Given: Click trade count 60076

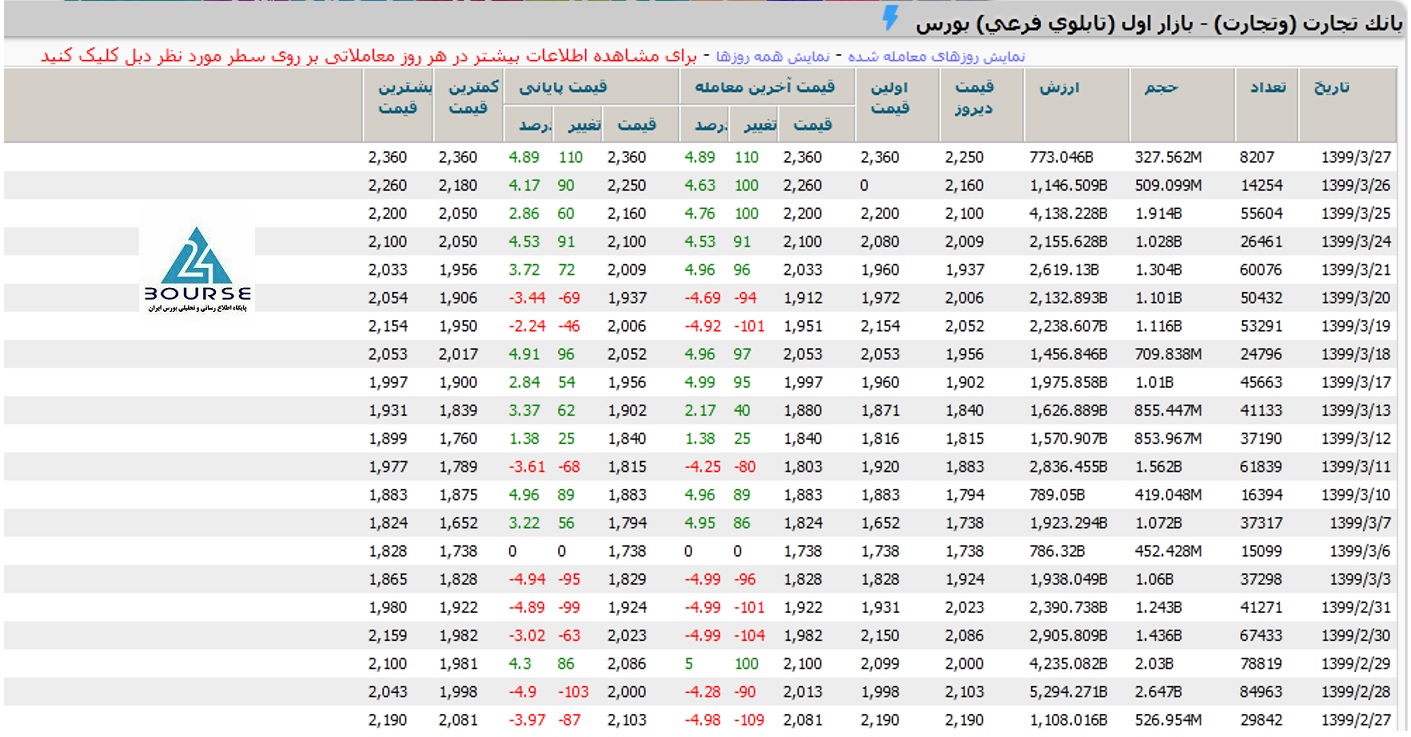Looking at the screenshot, I should coord(1263,269).
